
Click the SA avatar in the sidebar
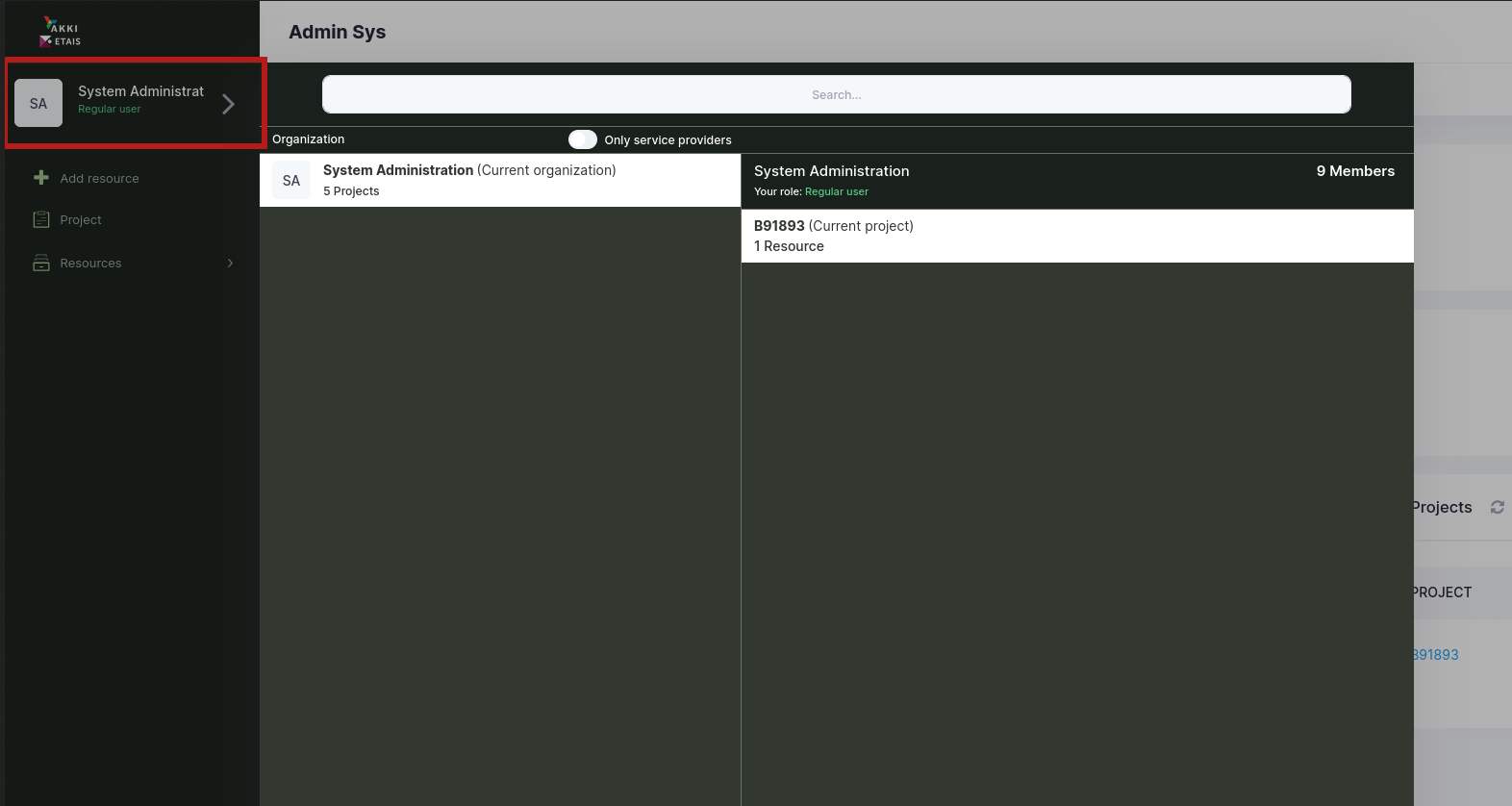38,104
